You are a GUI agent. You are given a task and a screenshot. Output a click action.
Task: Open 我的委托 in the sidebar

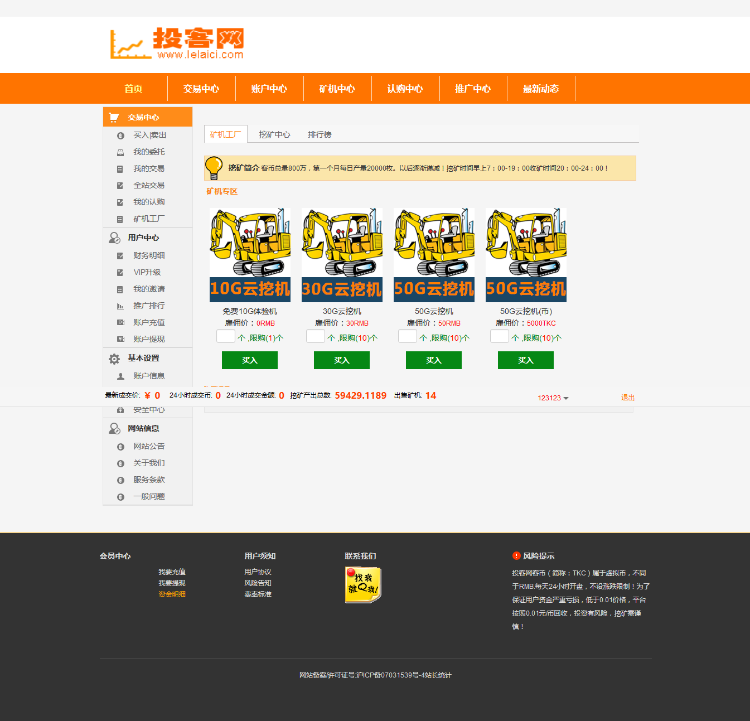coord(149,152)
